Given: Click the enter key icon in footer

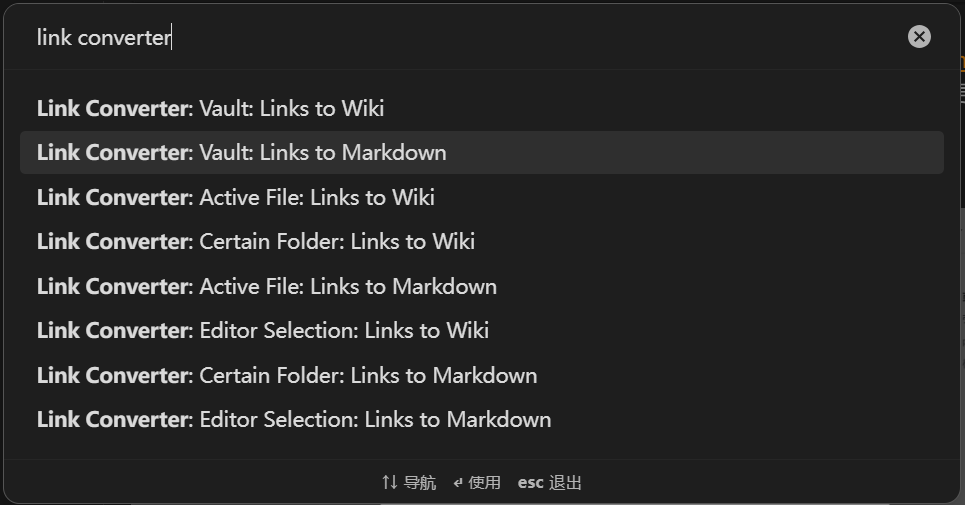Looking at the screenshot, I should tap(458, 483).
